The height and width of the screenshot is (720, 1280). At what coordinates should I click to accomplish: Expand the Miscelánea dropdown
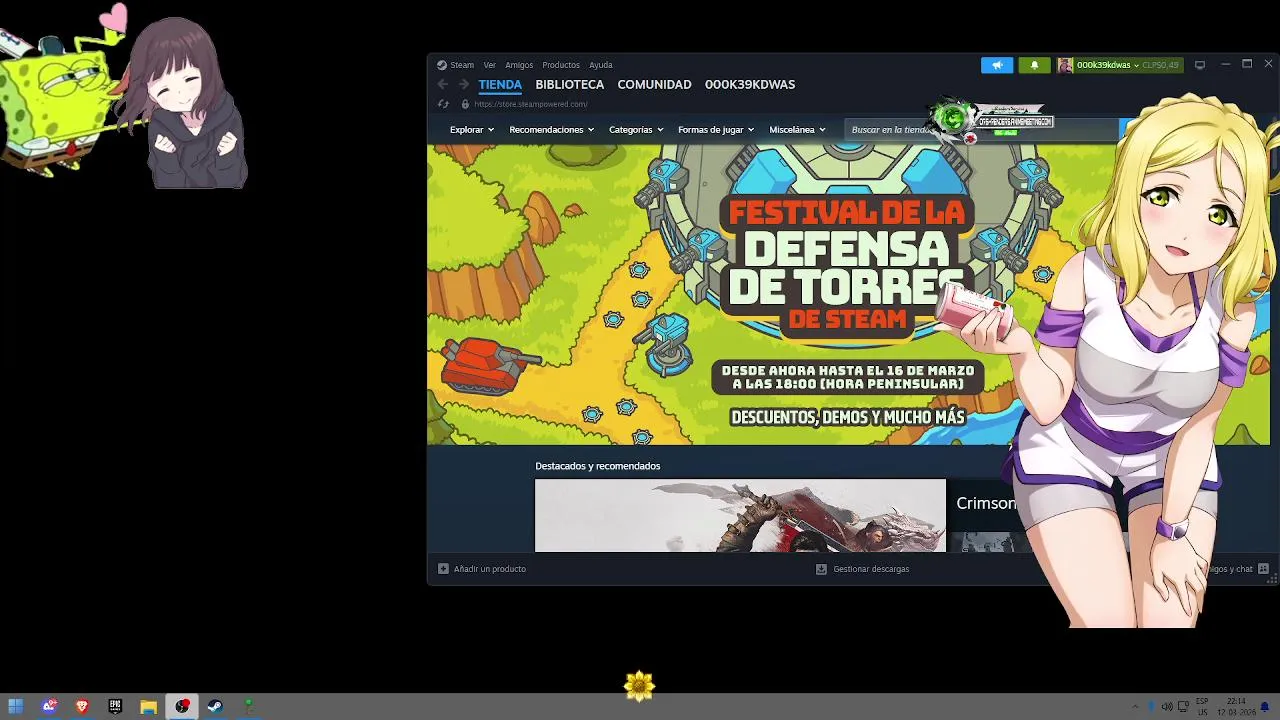(797, 130)
